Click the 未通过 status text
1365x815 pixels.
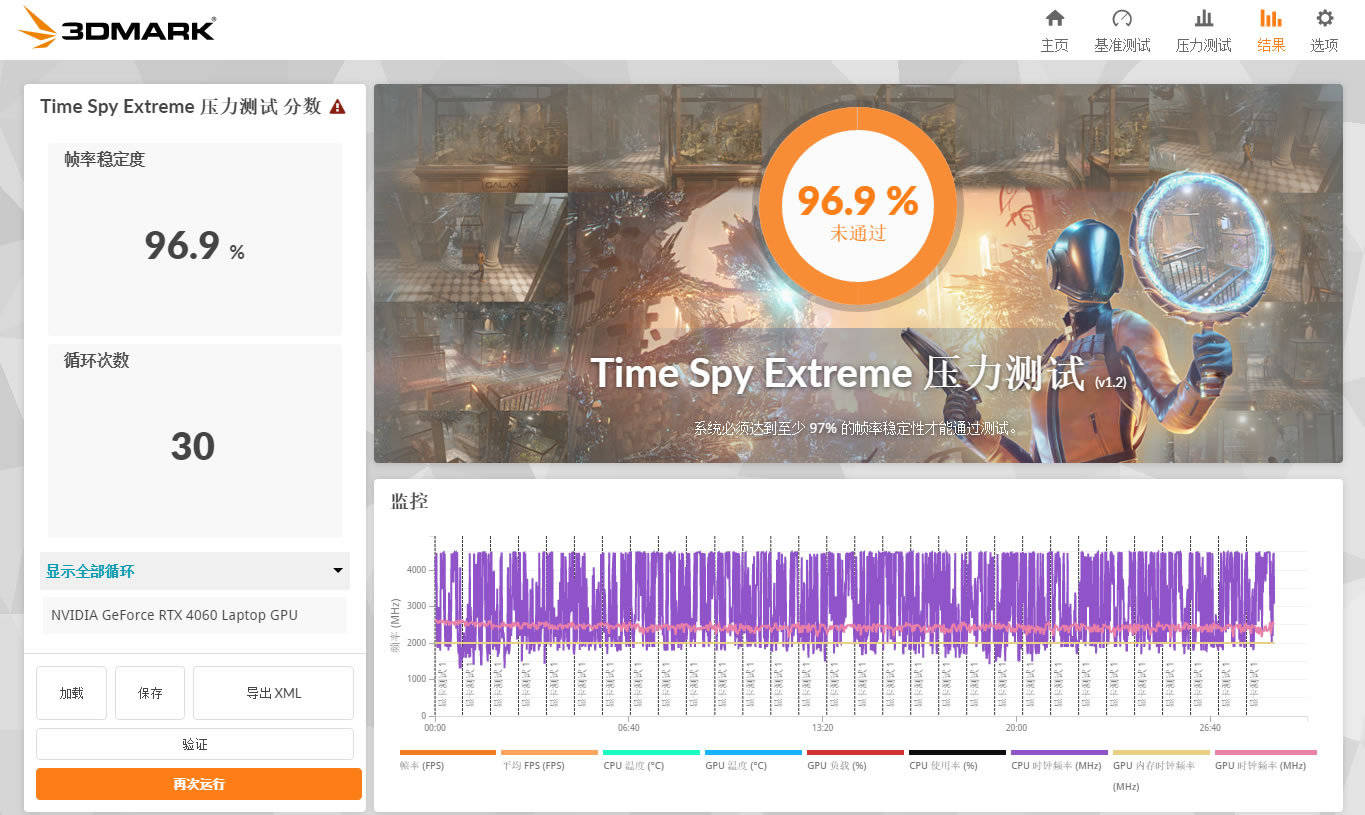(858, 234)
